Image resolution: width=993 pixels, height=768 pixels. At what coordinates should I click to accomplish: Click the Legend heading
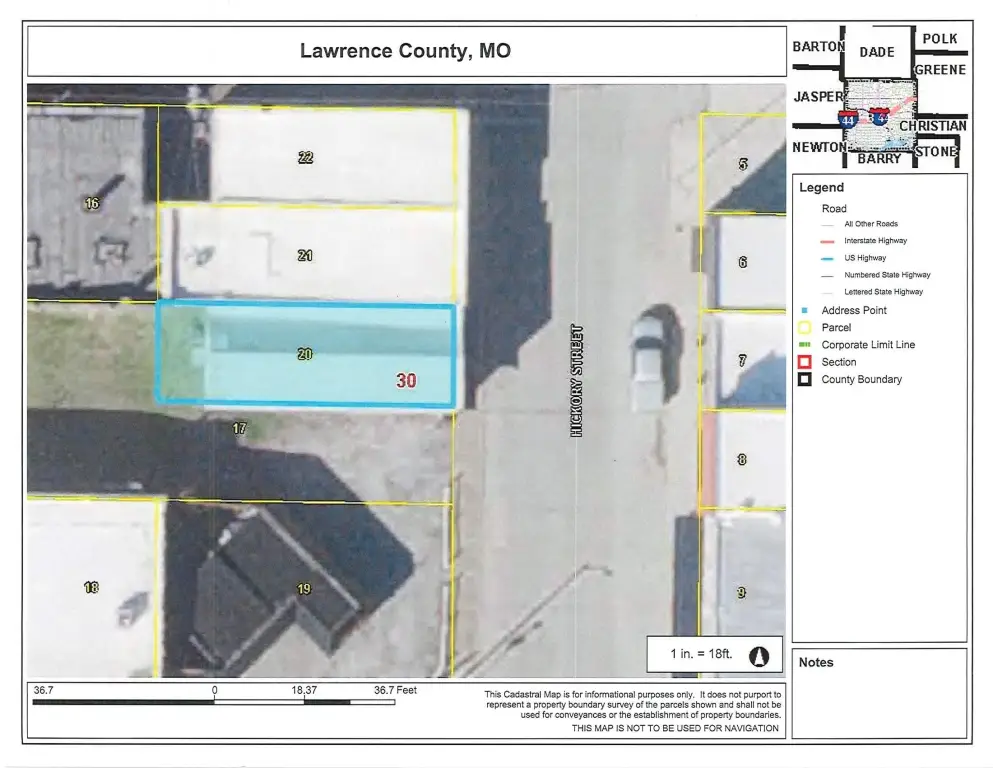pyautogui.click(x=821, y=187)
